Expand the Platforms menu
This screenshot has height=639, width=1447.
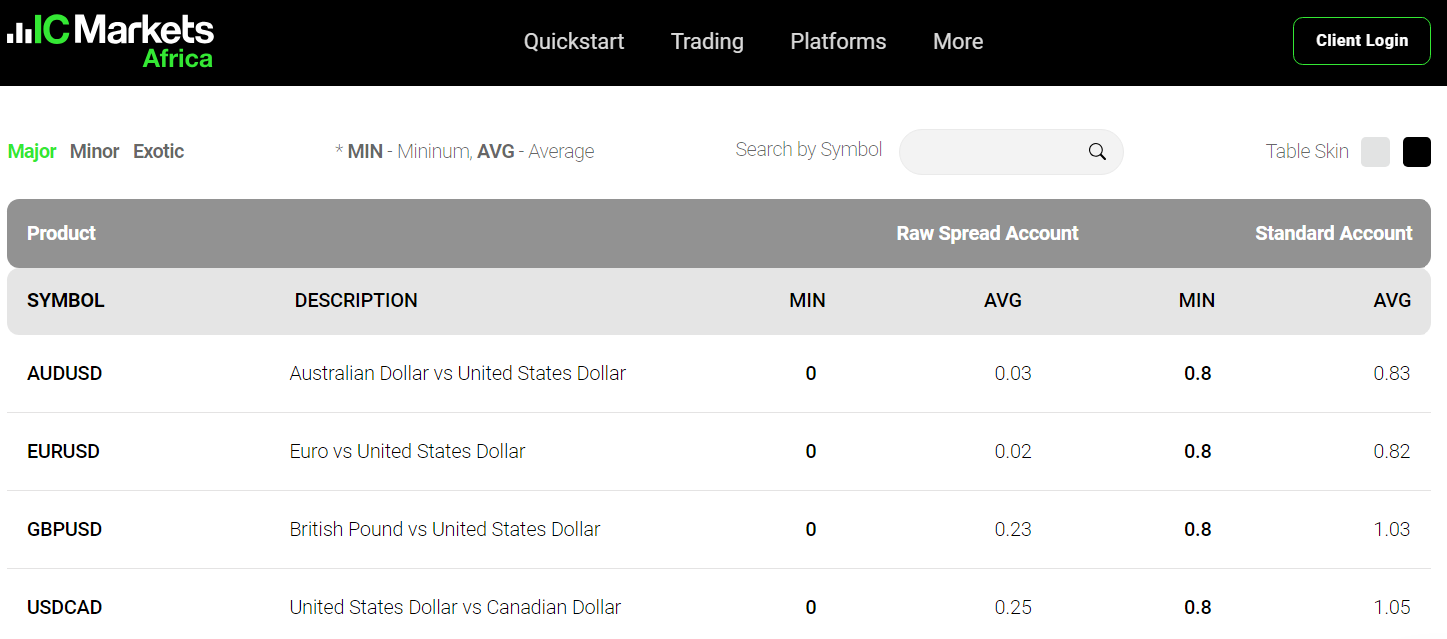pos(838,41)
